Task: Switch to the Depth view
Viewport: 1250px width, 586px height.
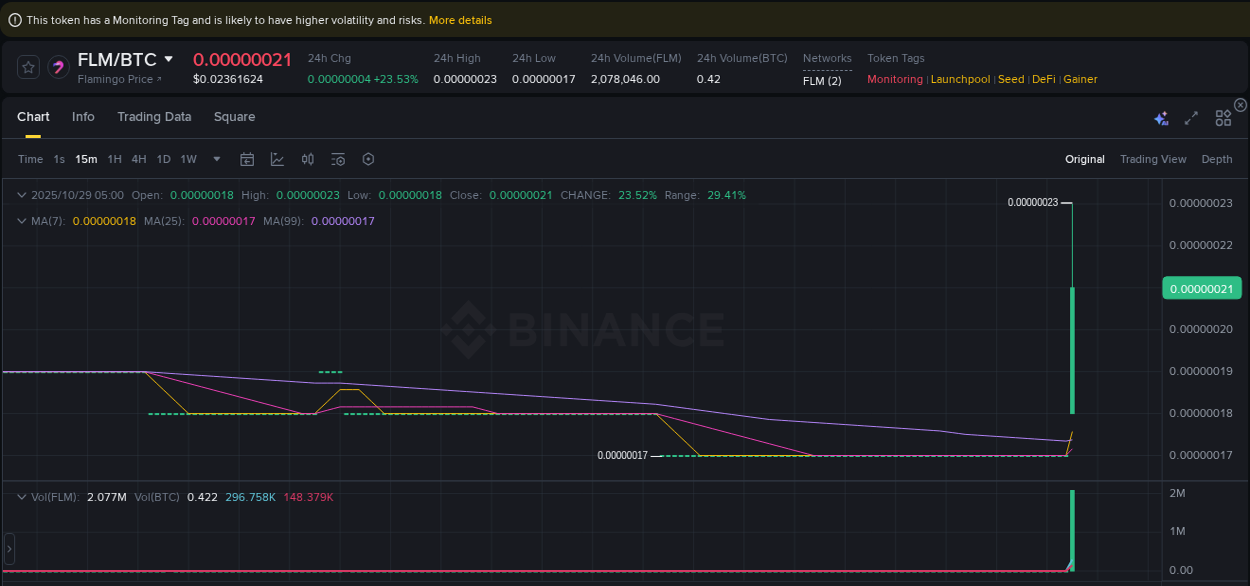Action: tap(1217, 159)
